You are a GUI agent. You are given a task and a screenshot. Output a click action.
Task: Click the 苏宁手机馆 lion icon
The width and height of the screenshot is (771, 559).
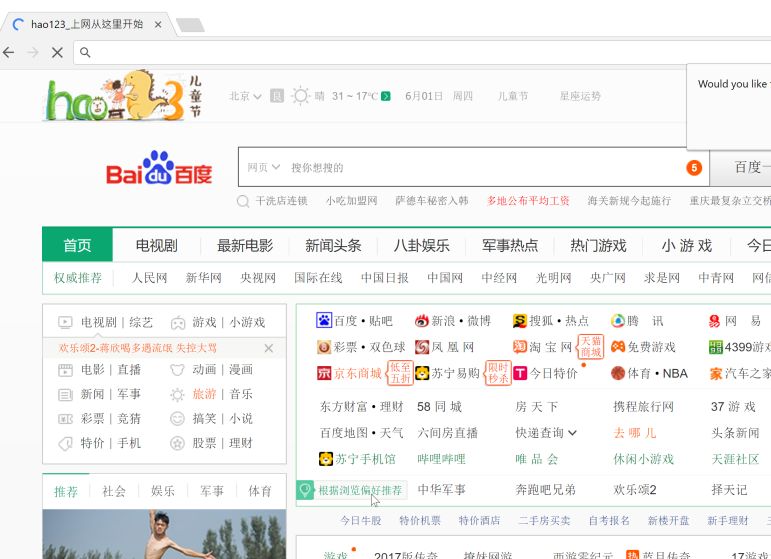coord(326,459)
